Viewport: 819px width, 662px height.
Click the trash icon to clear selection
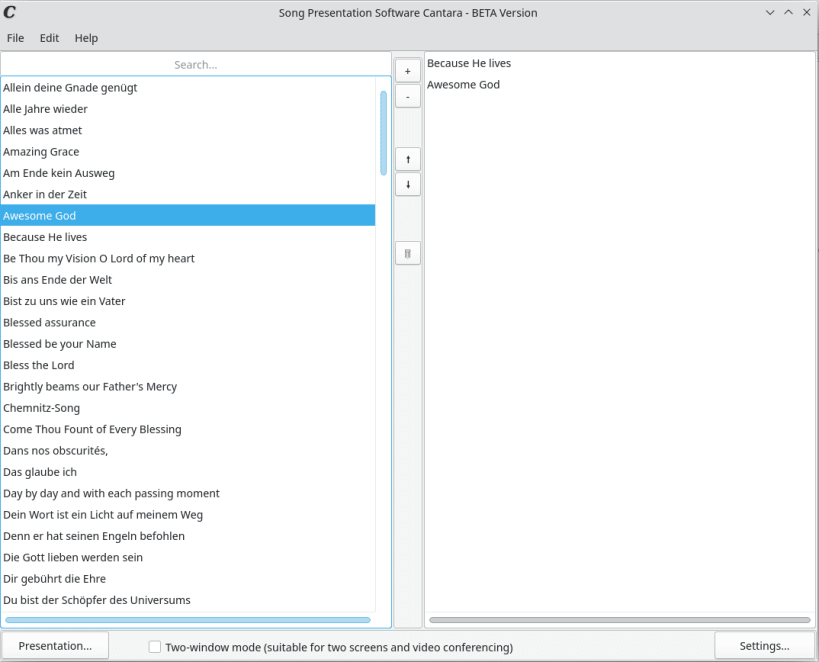[408, 254]
